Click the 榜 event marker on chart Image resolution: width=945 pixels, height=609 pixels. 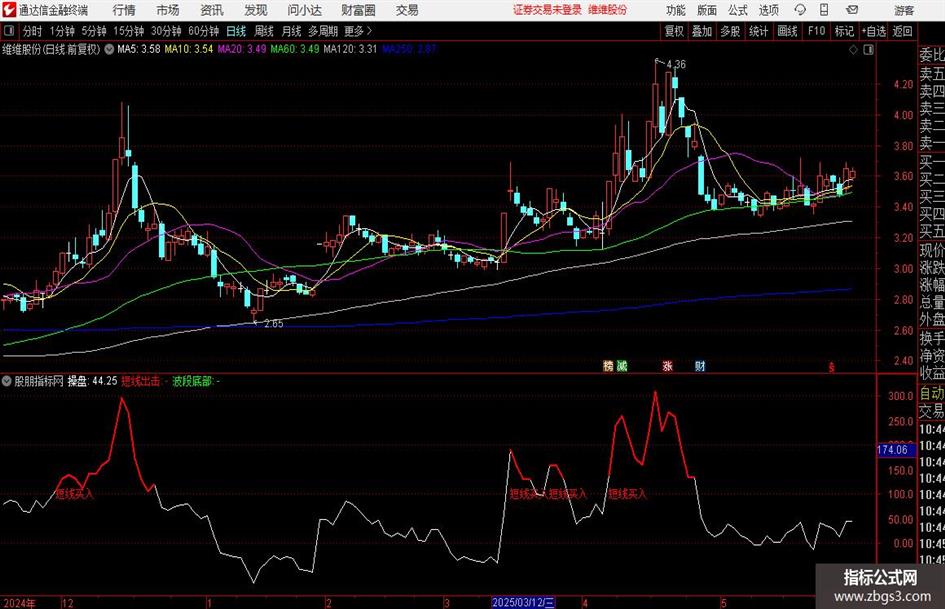pyautogui.click(x=608, y=365)
